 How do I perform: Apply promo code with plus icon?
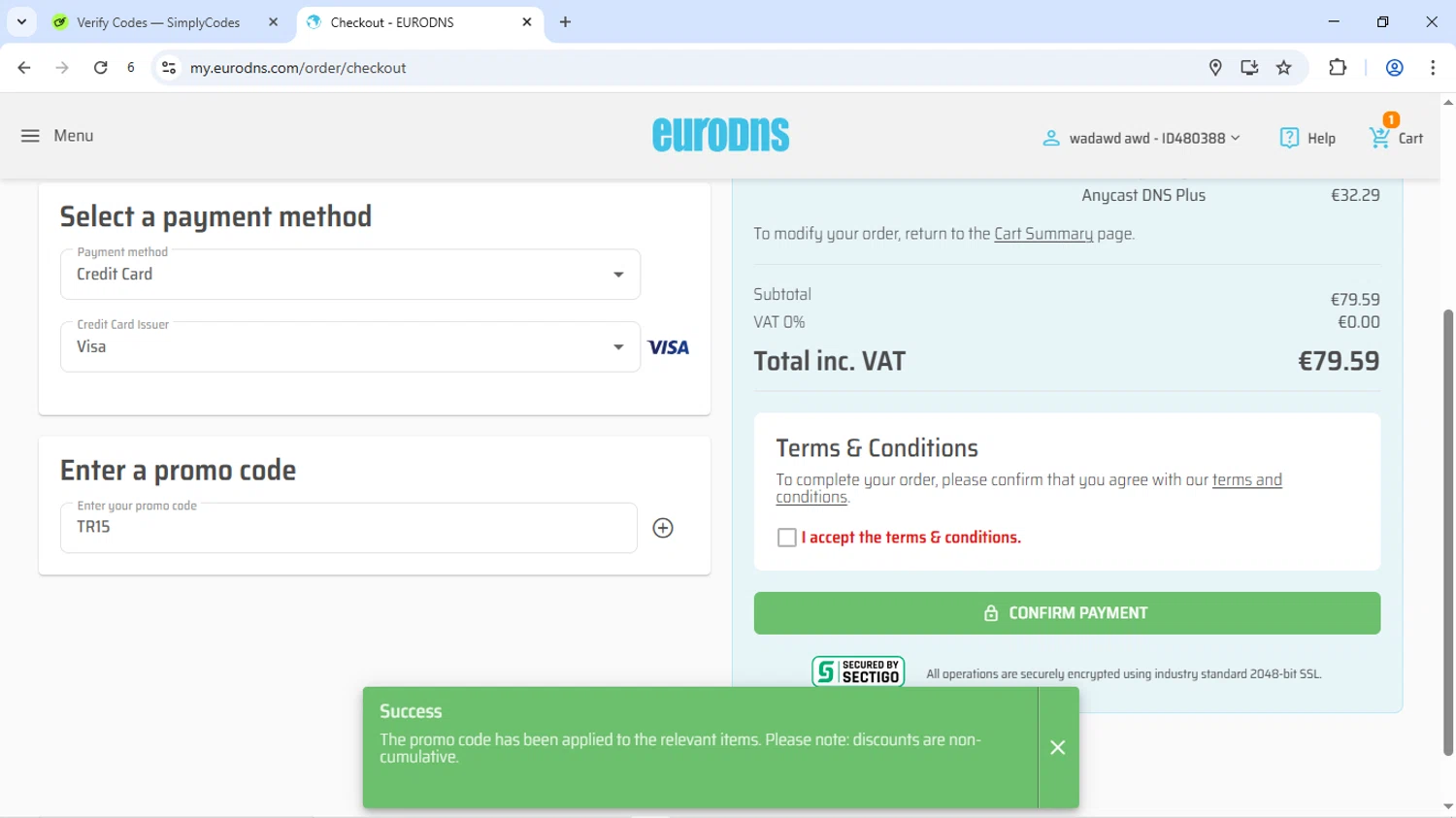click(x=663, y=528)
